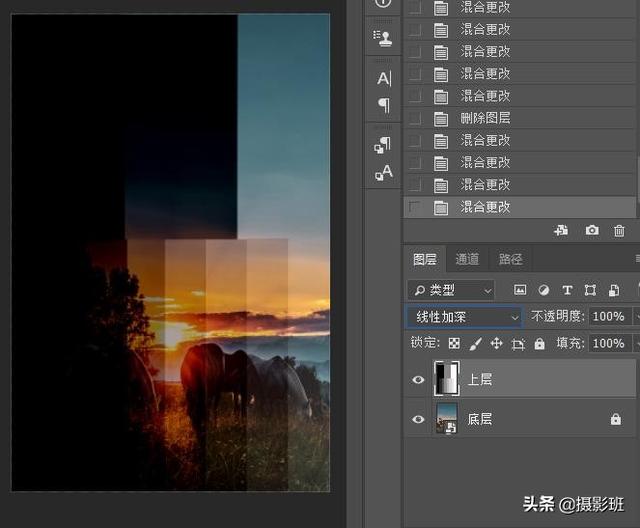Click the 上层 layer name
The height and width of the screenshot is (528, 640).
(x=480, y=380)
